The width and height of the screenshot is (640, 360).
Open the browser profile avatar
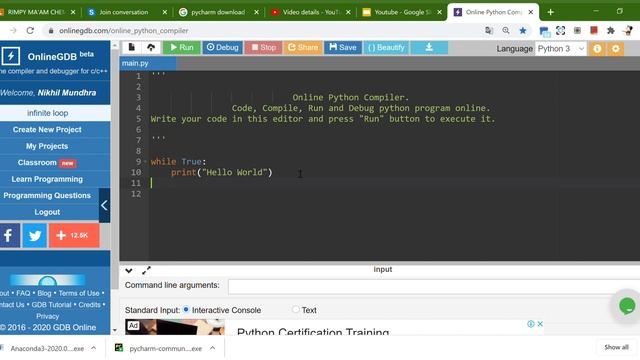click(x=629, y=31)
